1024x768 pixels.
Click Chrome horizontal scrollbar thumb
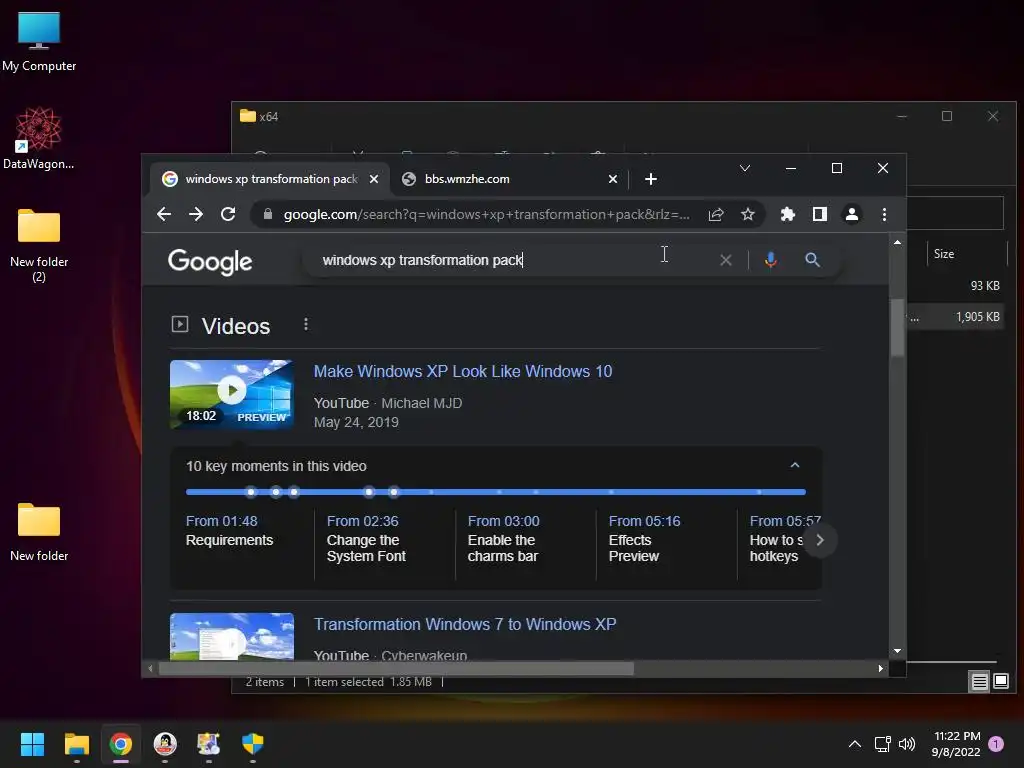coord(396,669)
